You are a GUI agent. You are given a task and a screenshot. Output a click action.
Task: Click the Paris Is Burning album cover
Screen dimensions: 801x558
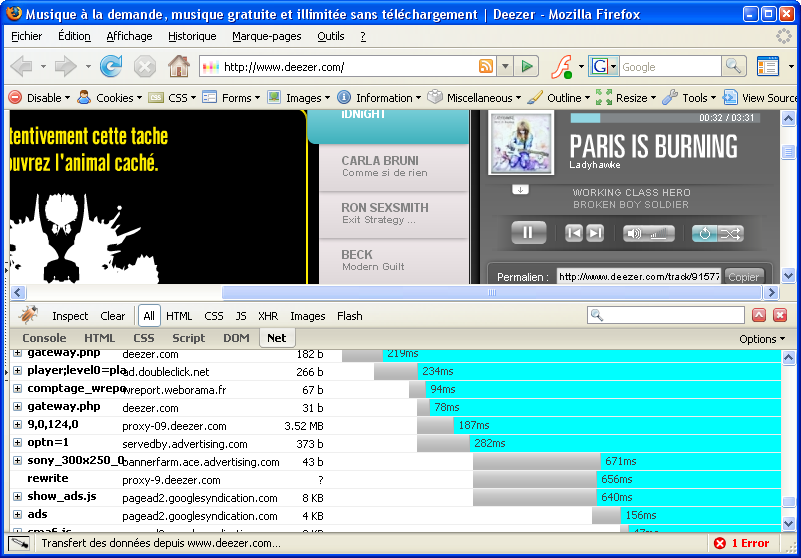click(x=521, y=143)
